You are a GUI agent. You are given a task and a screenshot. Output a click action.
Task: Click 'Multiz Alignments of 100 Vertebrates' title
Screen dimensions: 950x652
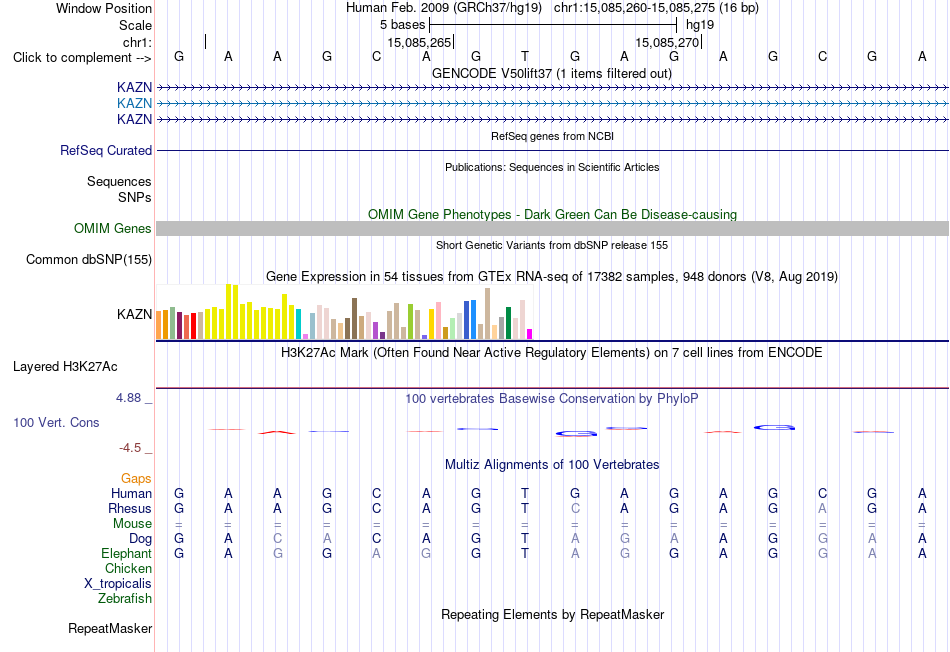[x=552, y=465]
